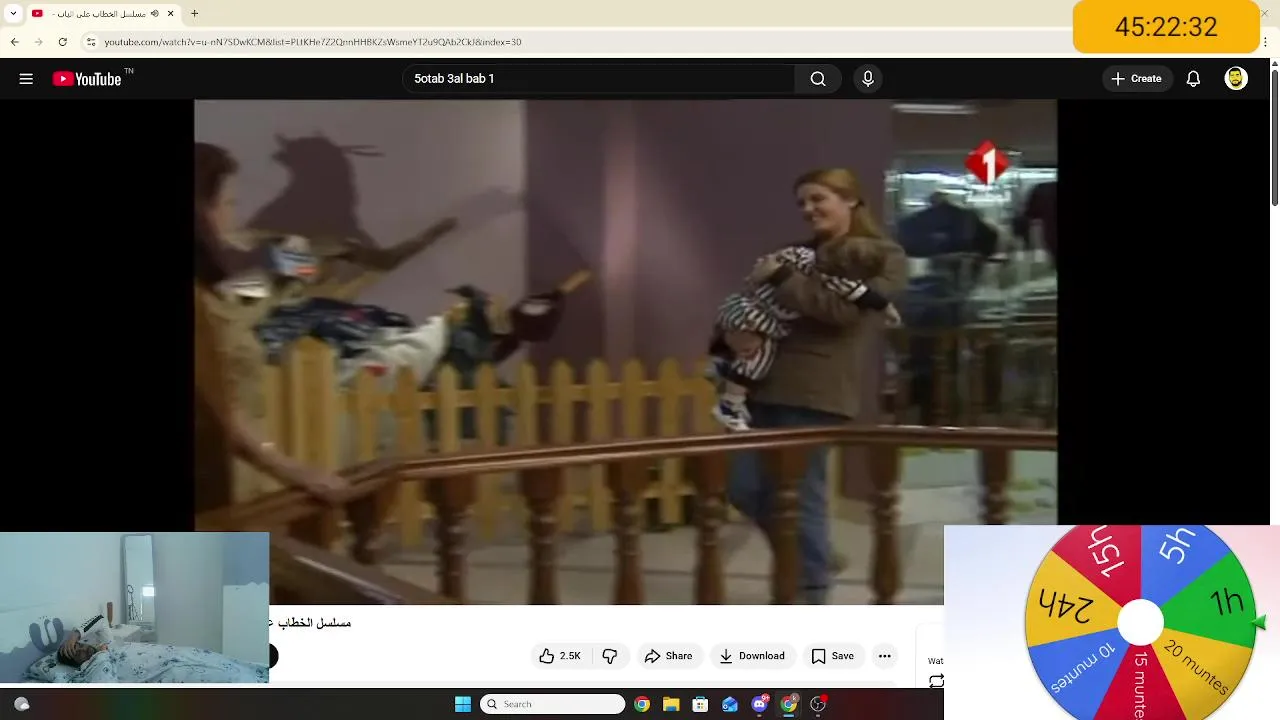Go back in the browser
1280x720 pixels.
click(x=15, y=42)
